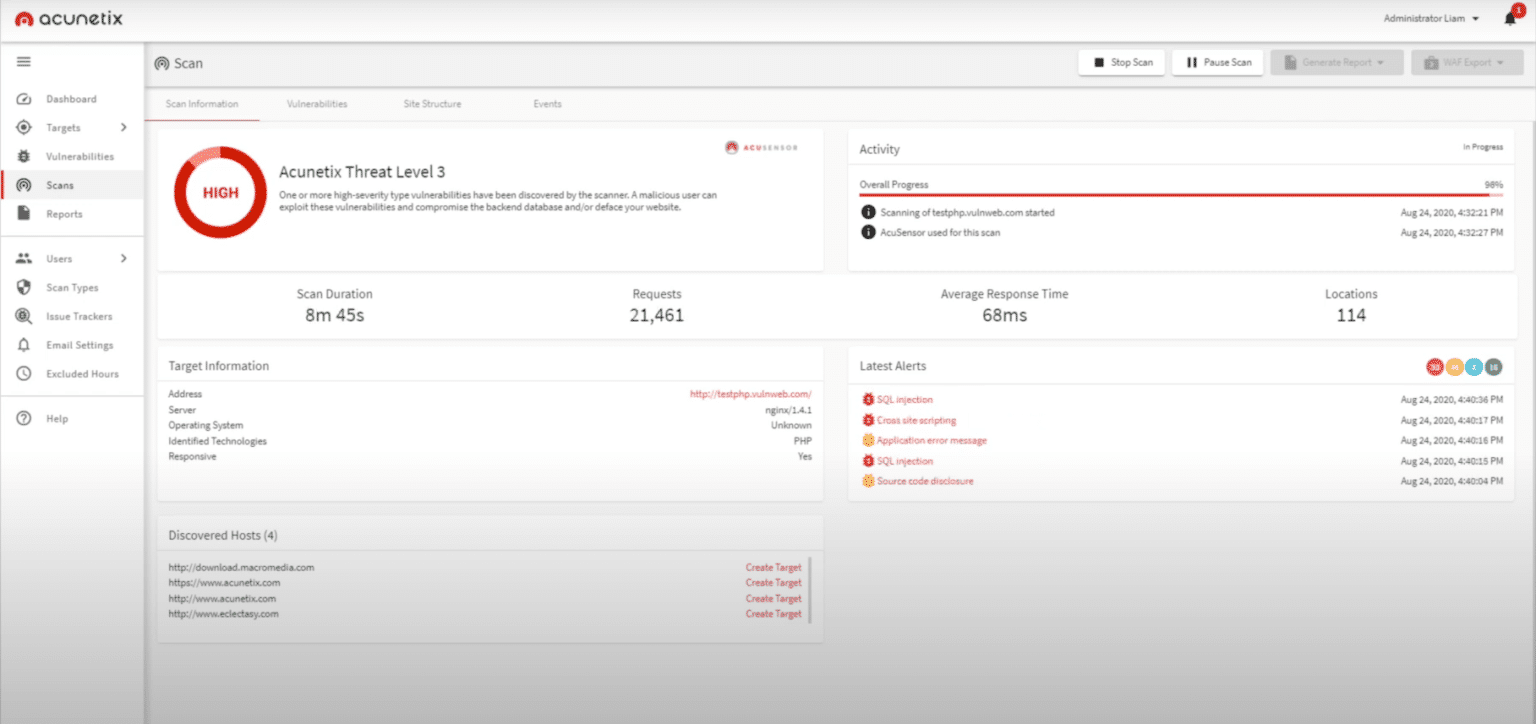Image resolution: width=1536 pixels, height=724 pixels.
Task: Click the notification bell in top bar
Action: tap(1509, 18)
